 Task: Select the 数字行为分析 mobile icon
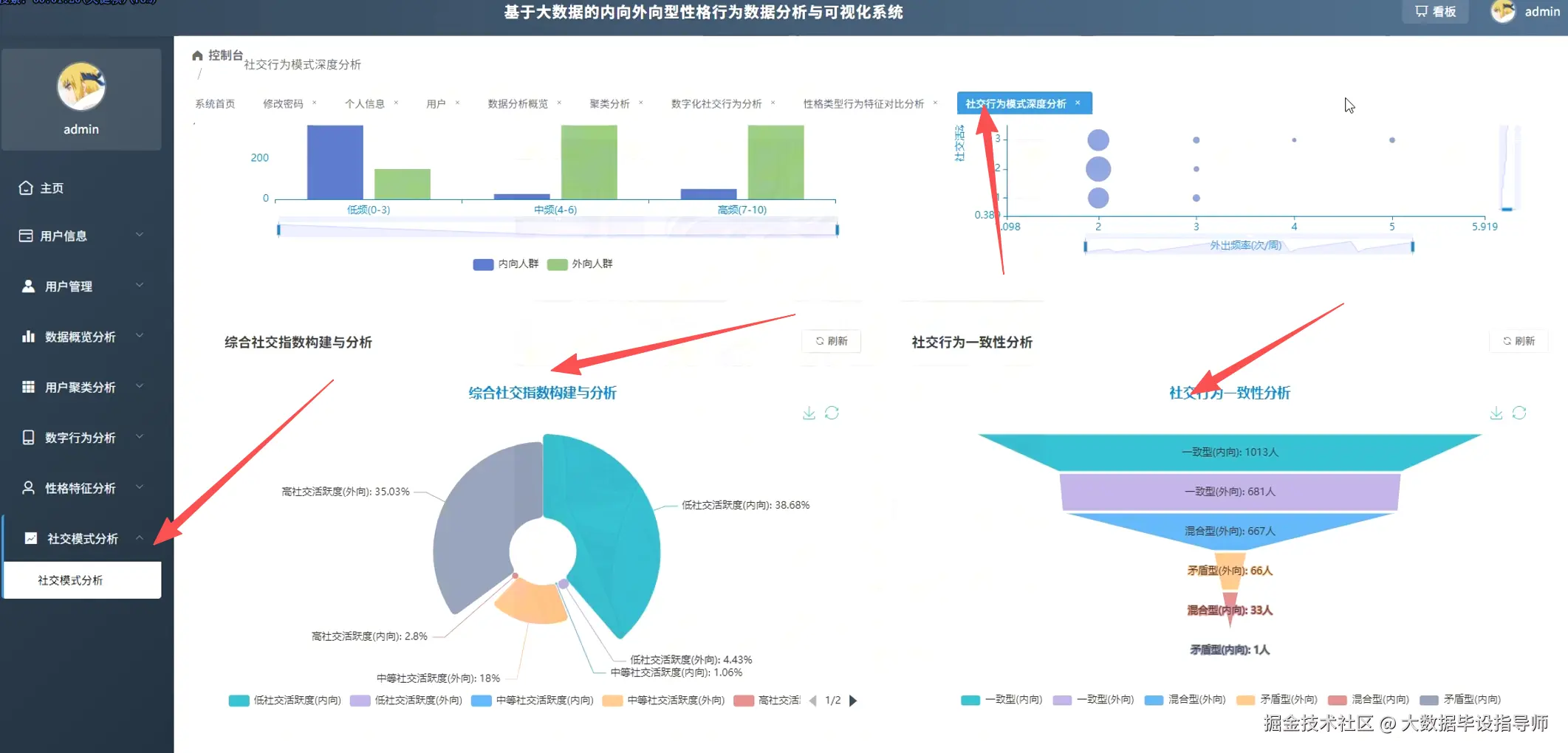[28, 437]
